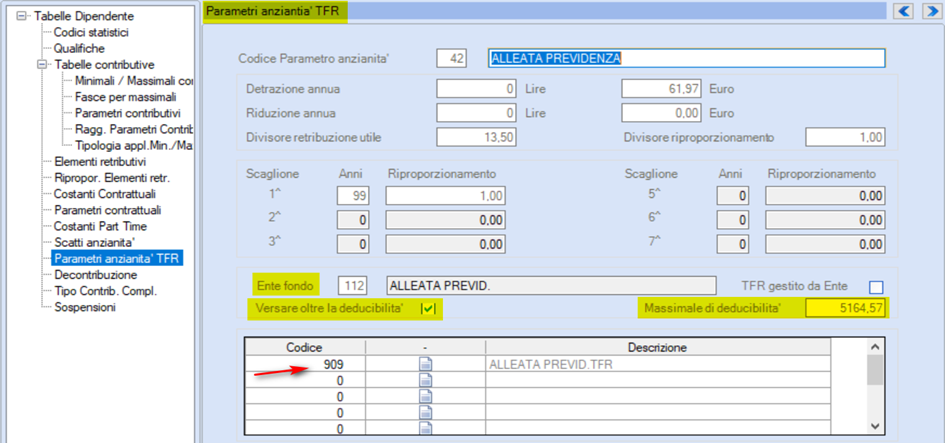Open Ragg. Parametri Contrib tree entry
The height and width of the screenshot is (443, 945).
pos(133,129)
